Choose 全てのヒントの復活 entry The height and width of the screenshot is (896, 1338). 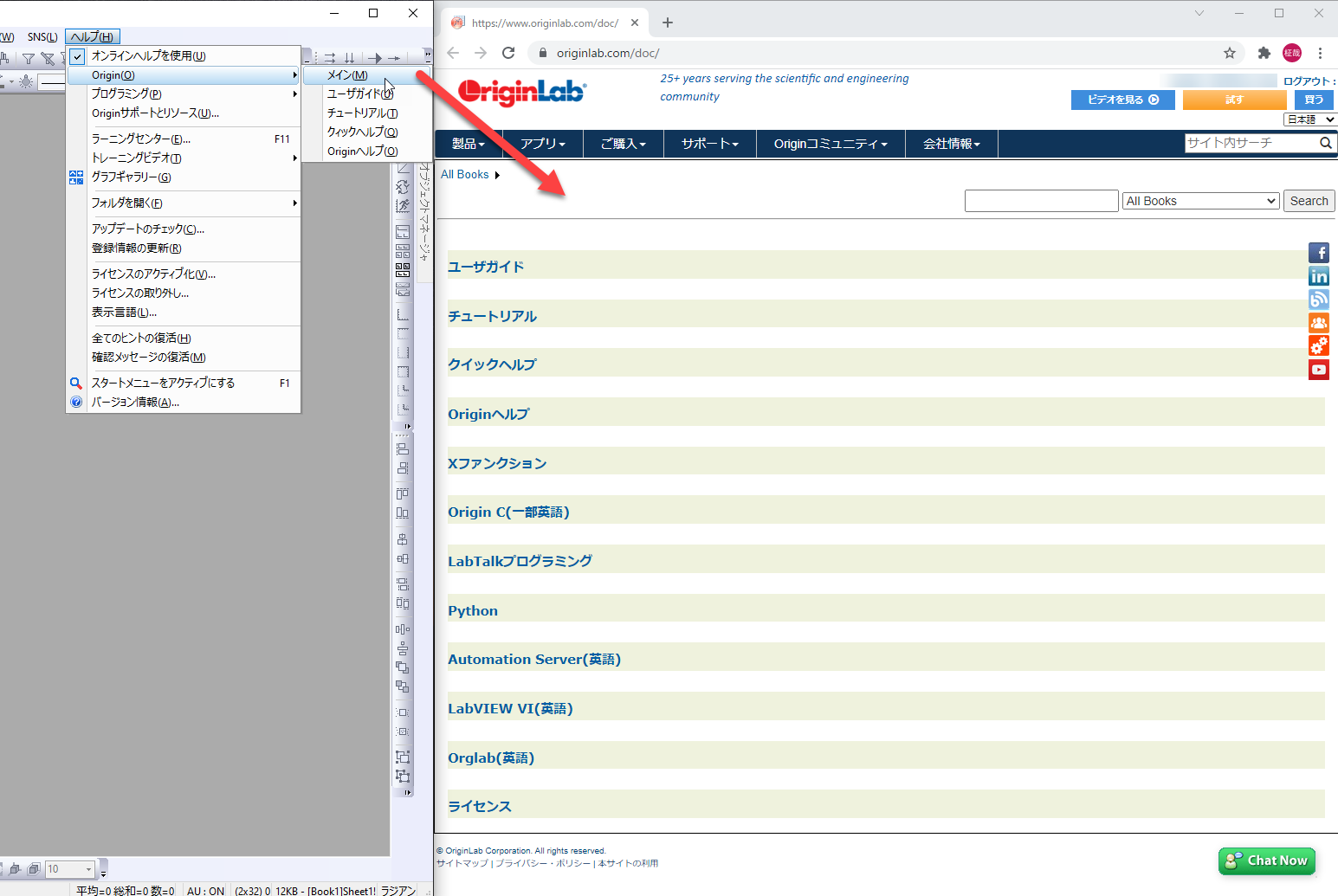pos(184,338)
